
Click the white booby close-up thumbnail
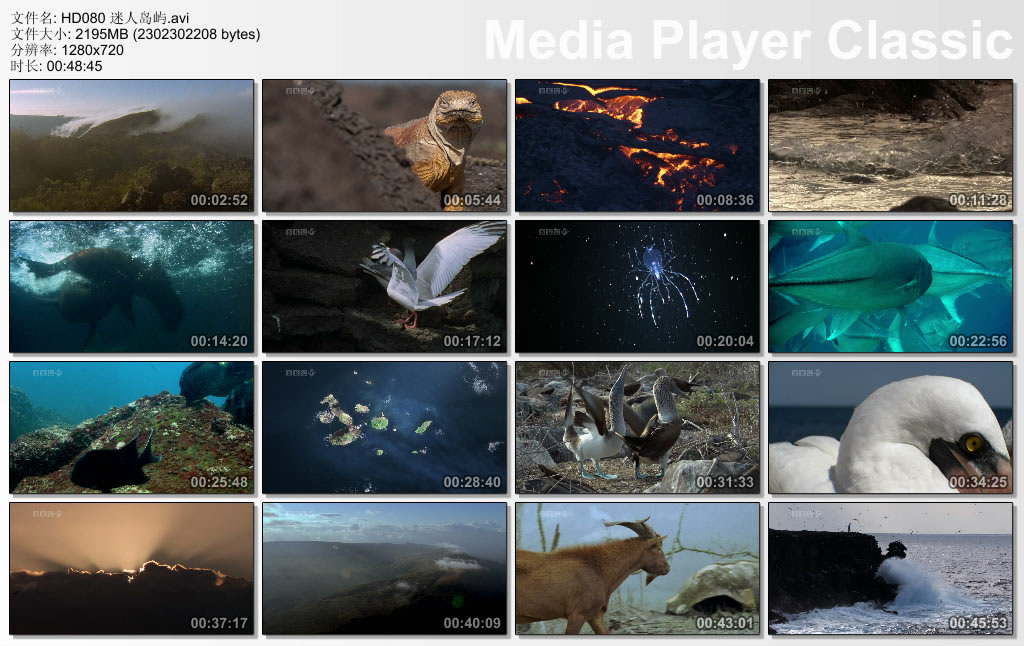(890, 428)
